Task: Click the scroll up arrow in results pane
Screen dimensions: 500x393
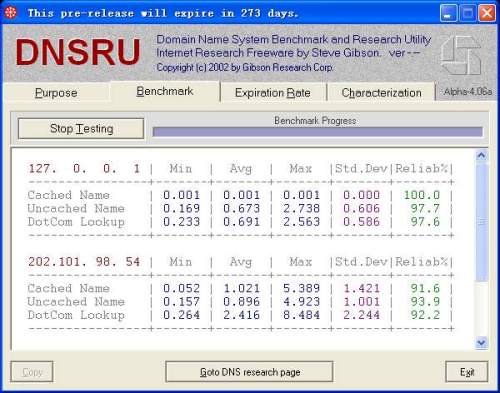Action: pos(481,155)
